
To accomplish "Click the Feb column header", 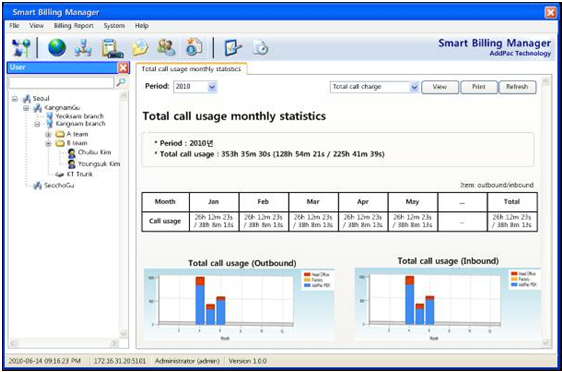I will 263,202.
